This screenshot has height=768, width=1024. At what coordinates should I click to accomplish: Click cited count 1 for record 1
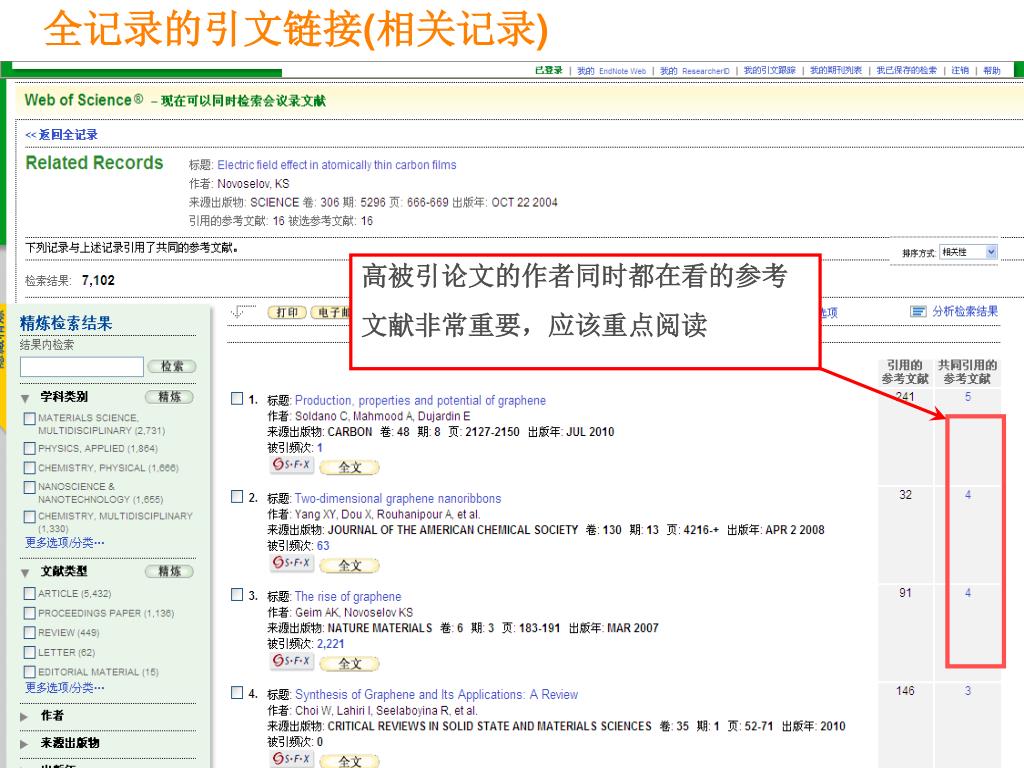pos(319,447)
